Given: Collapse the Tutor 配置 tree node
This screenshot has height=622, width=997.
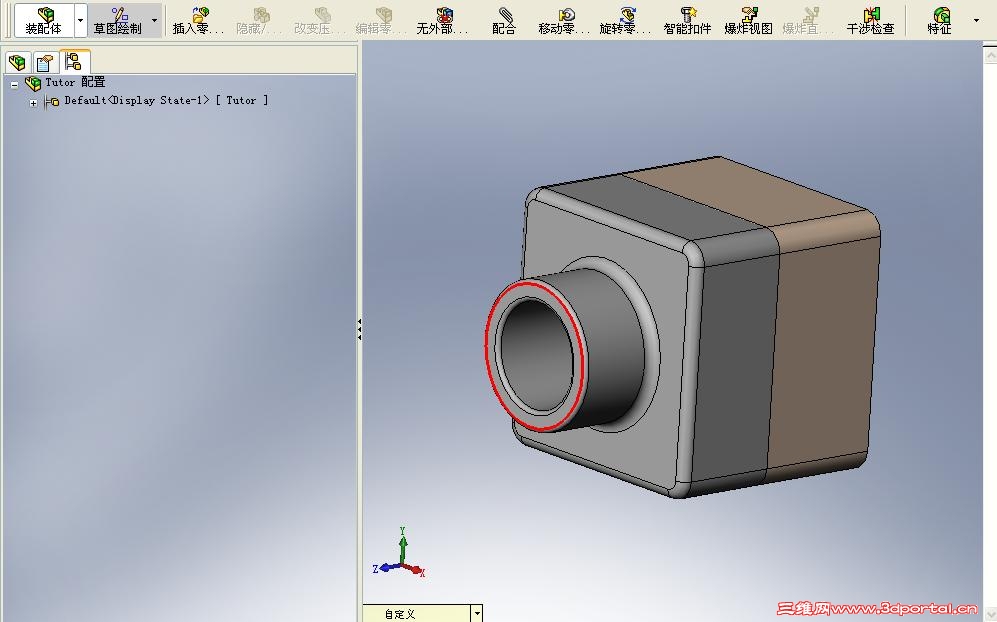Looking at the screenshot, I should 14,84.
